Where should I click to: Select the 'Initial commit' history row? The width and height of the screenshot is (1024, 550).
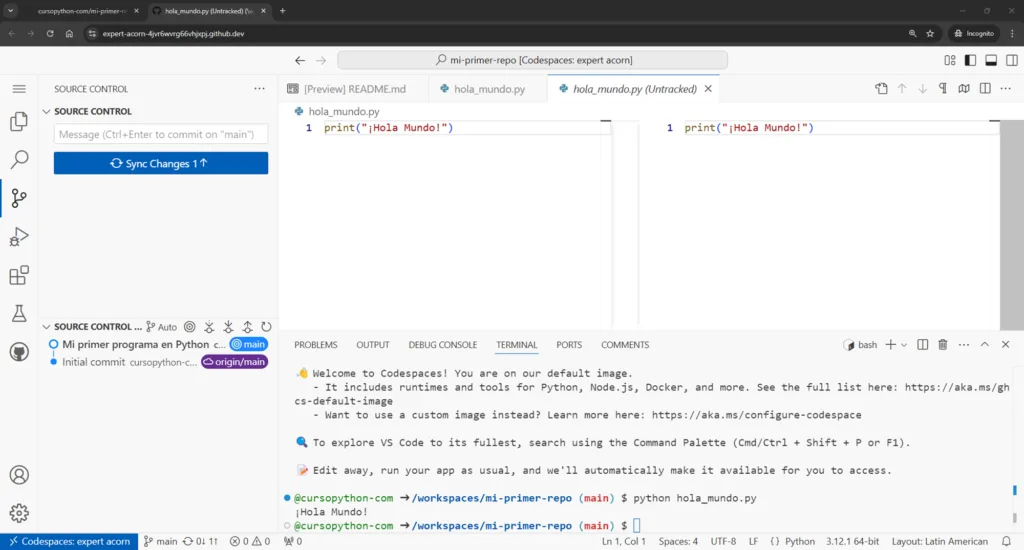(158, 362)
